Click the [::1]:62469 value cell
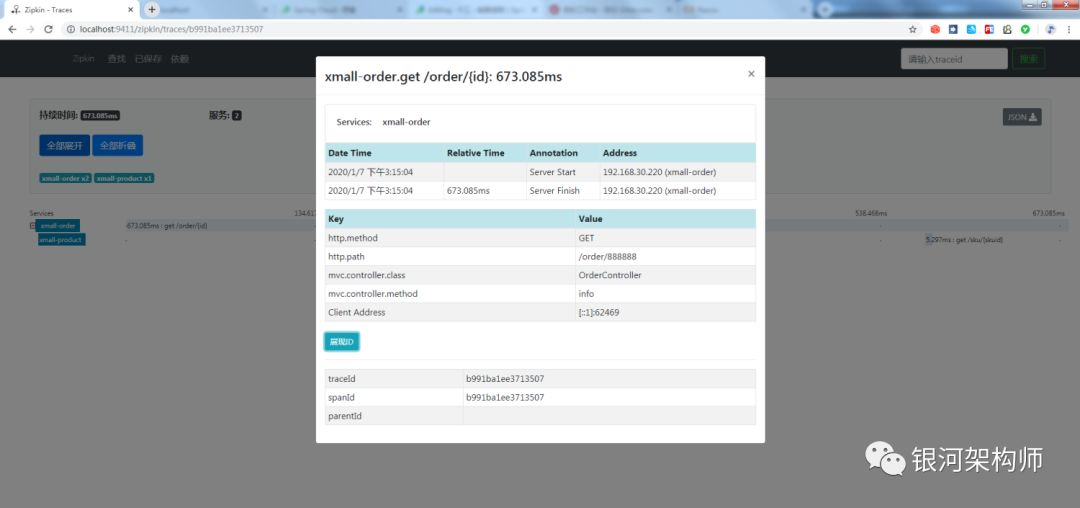The image size is (1080, 508). click(x=665, y=312)
